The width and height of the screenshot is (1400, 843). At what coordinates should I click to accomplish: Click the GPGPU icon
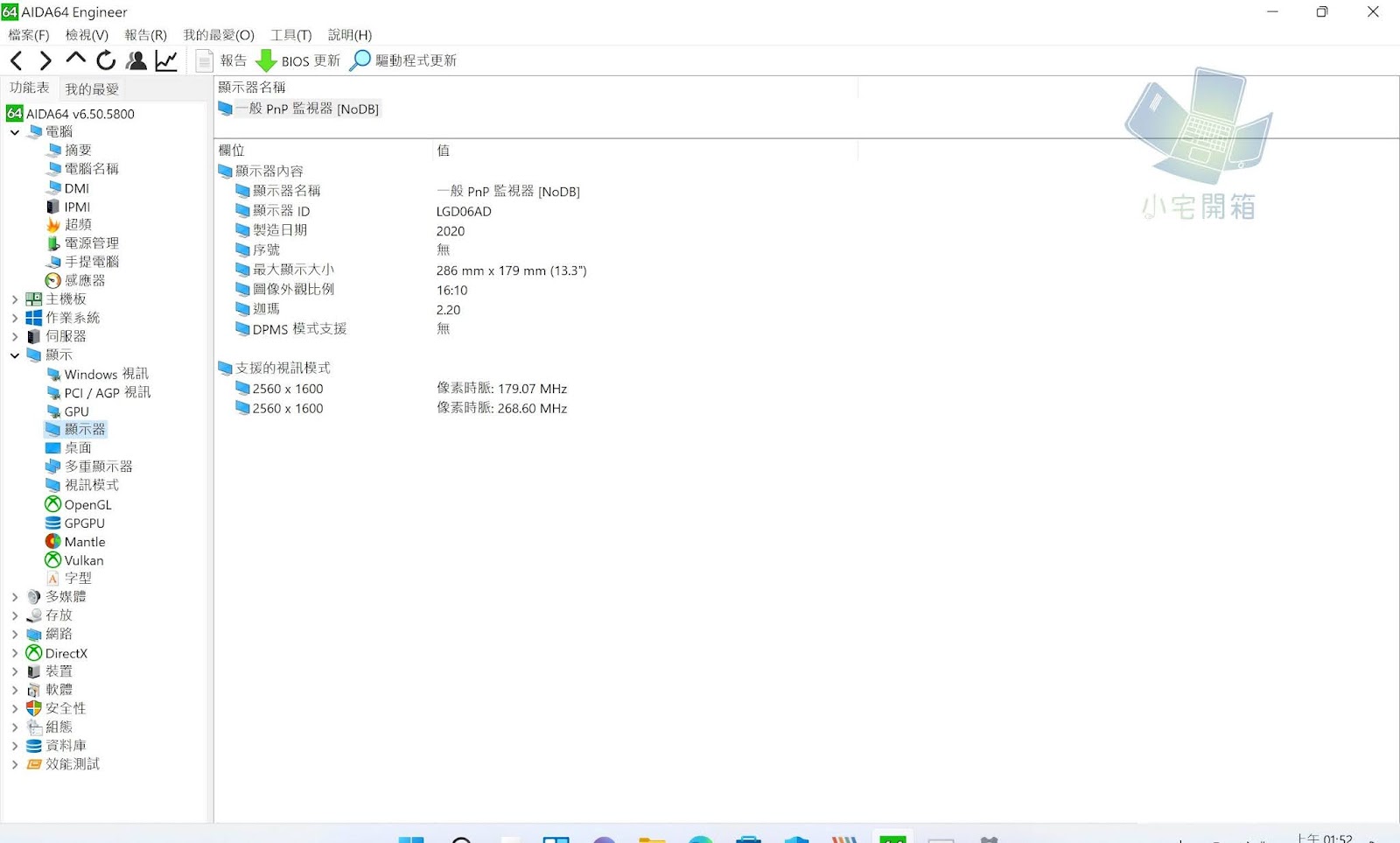click(53, 523)
